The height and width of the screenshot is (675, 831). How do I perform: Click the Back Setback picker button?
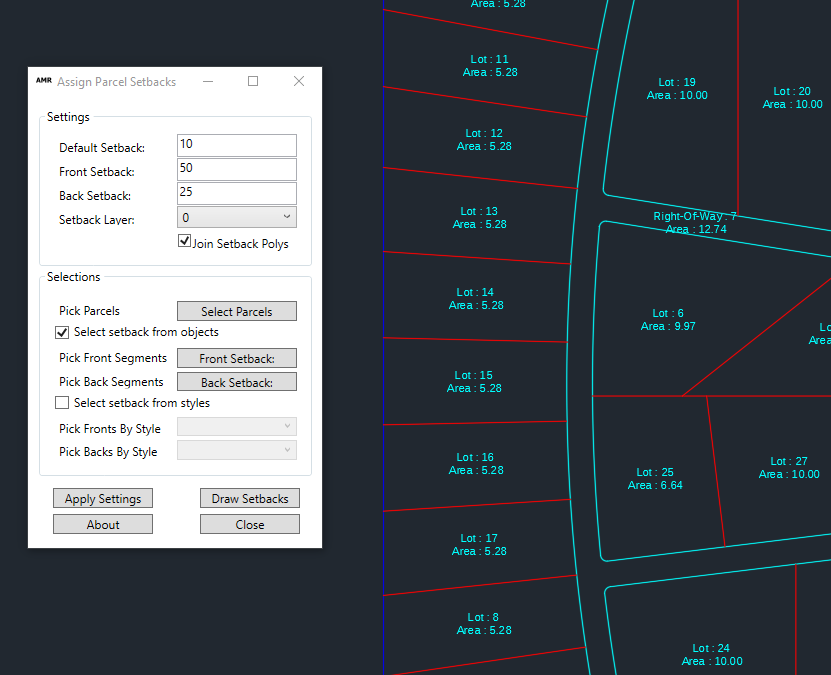236,381
